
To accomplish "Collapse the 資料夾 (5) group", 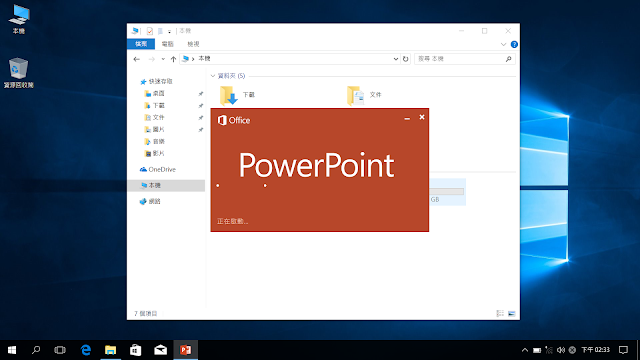I will (213, 76).
